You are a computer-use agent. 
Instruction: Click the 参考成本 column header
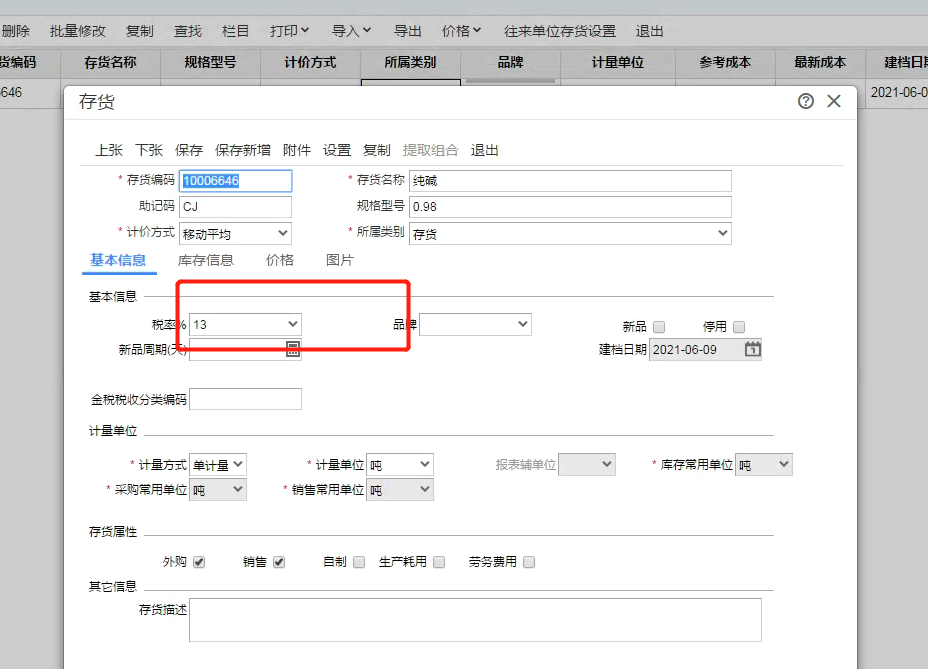[725, 63]
